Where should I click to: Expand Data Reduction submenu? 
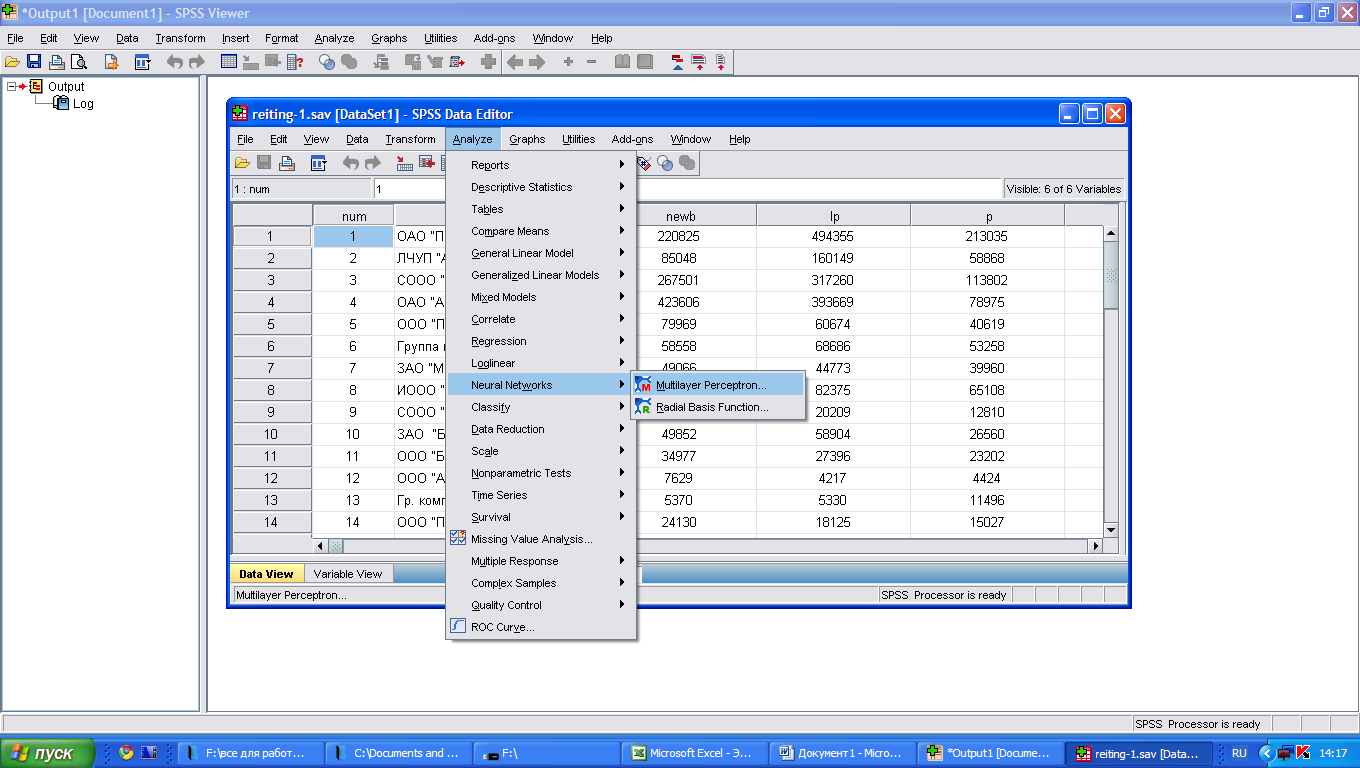tap(540, 429)
